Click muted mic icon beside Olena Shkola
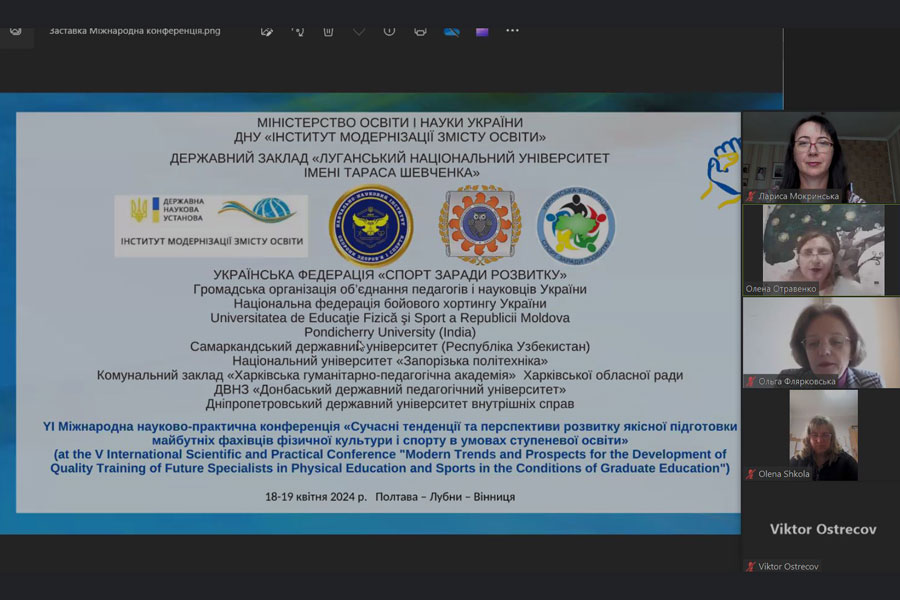This screenshot has width=900, height=600. [751, 474]
